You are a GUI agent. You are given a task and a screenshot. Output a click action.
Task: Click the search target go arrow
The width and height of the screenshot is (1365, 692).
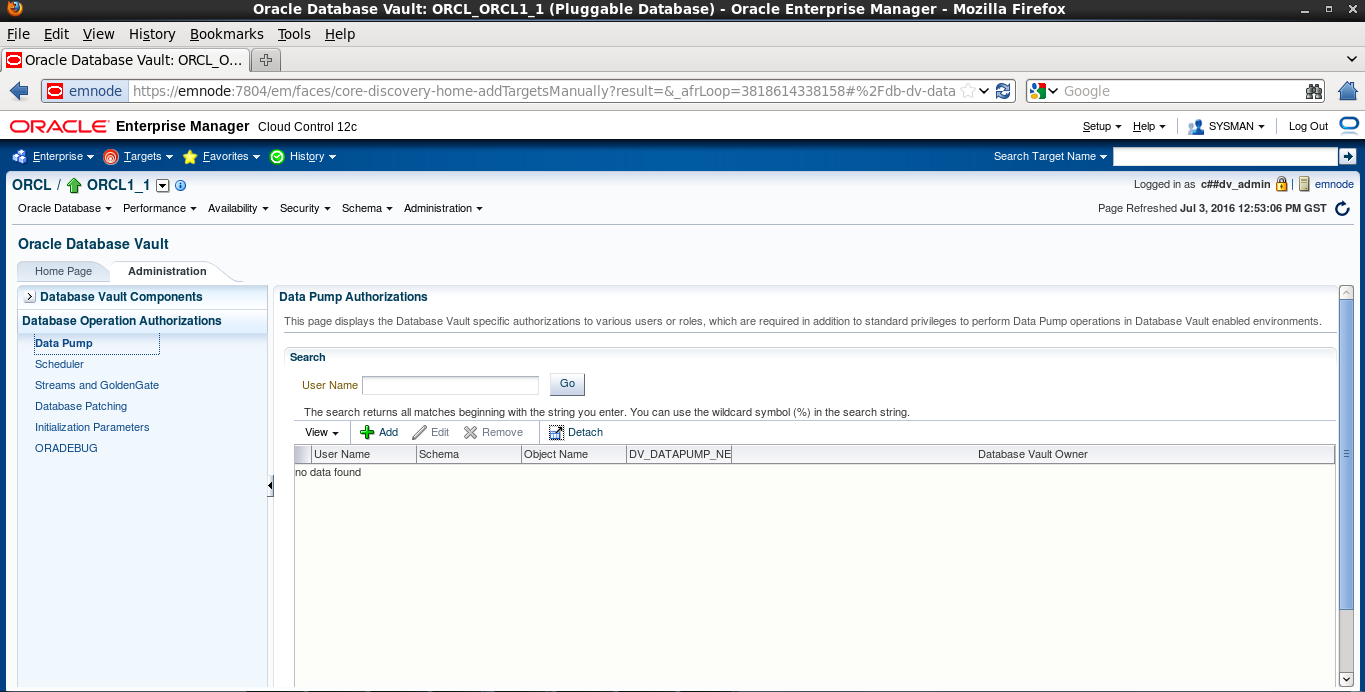click(x=1348, y=156)
